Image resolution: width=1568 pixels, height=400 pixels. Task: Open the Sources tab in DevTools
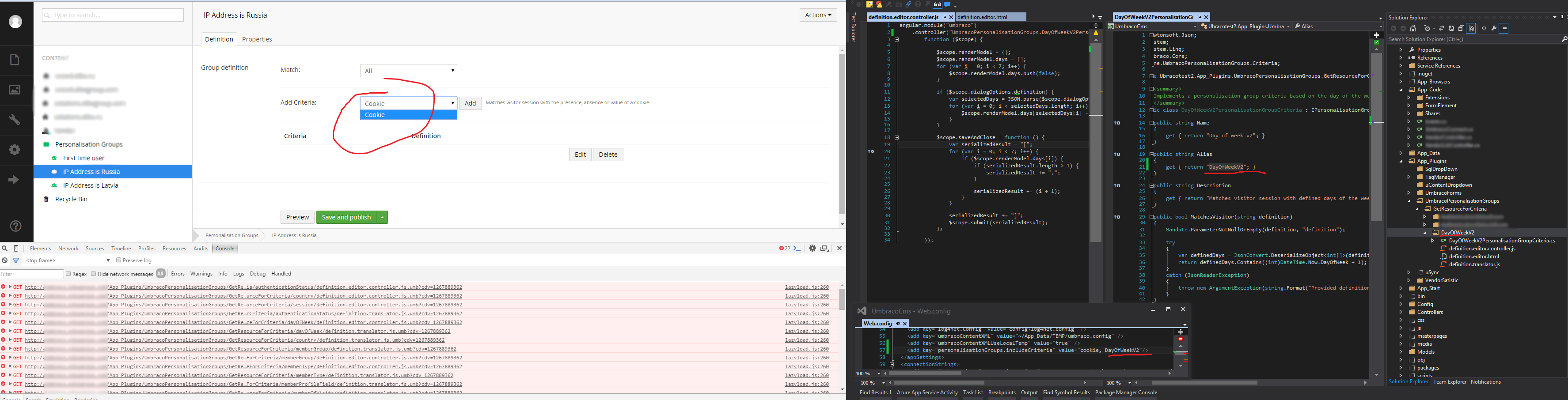pos(95,249)
